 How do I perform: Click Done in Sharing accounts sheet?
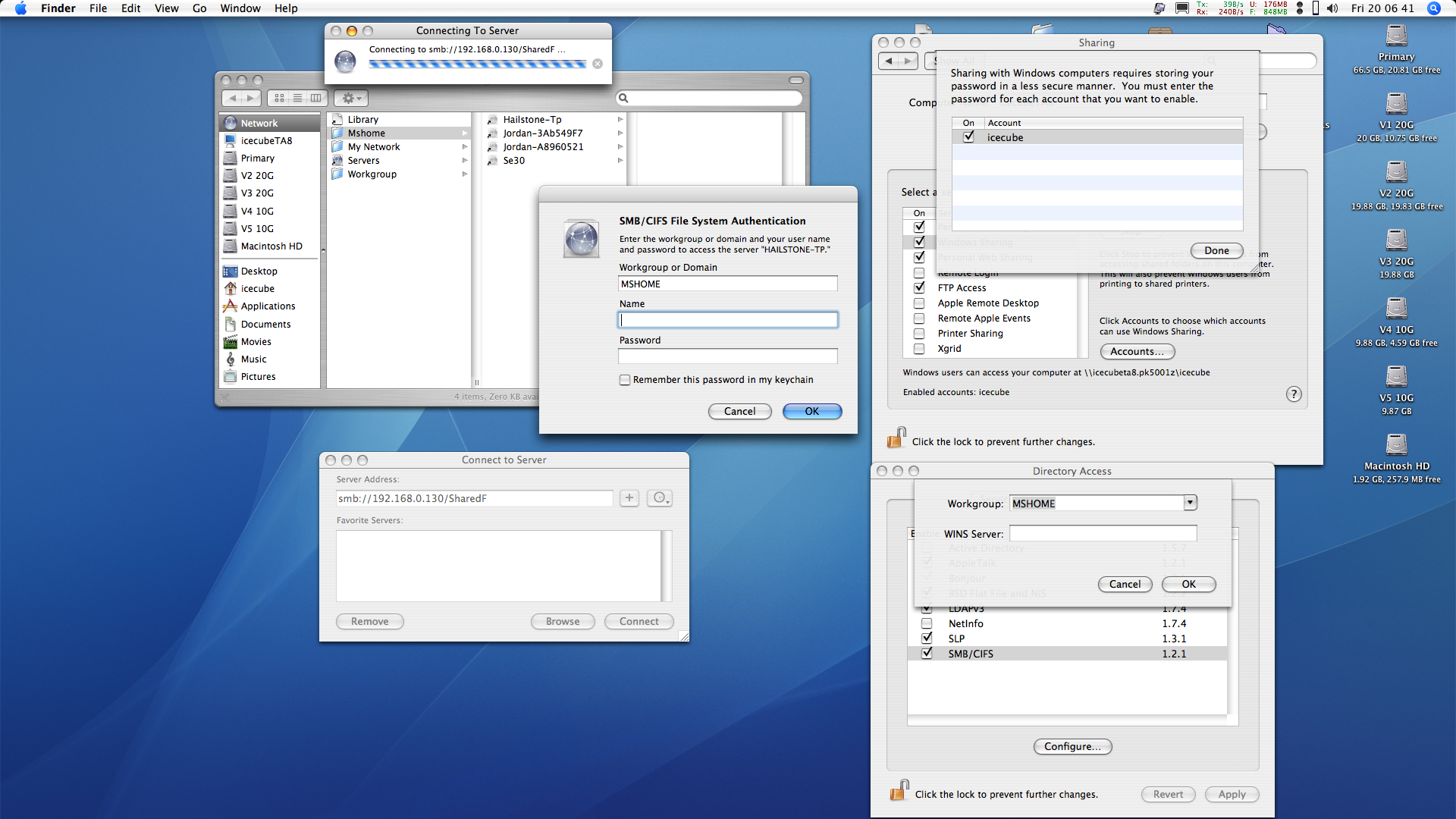pyautogui.click(x=1216, y=250)
